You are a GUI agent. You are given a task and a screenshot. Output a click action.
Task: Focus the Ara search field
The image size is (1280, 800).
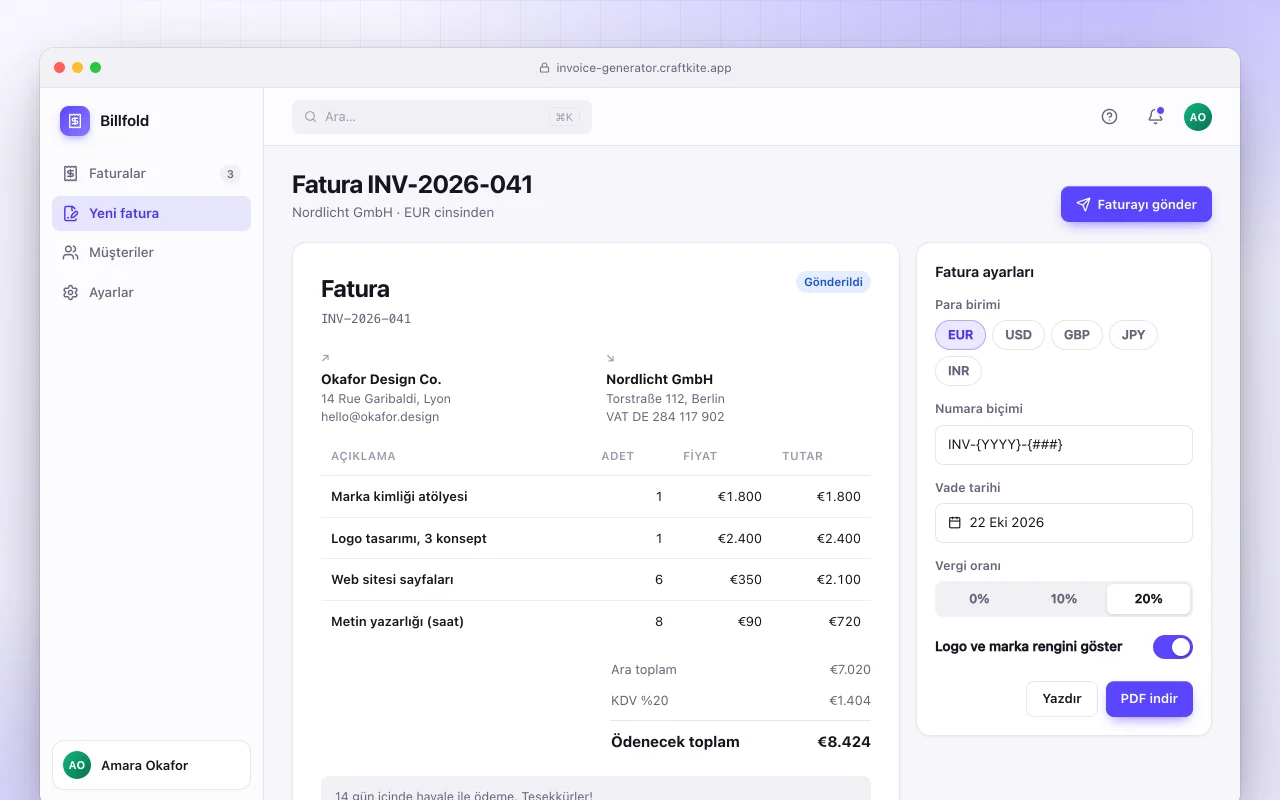pos(442,117)
